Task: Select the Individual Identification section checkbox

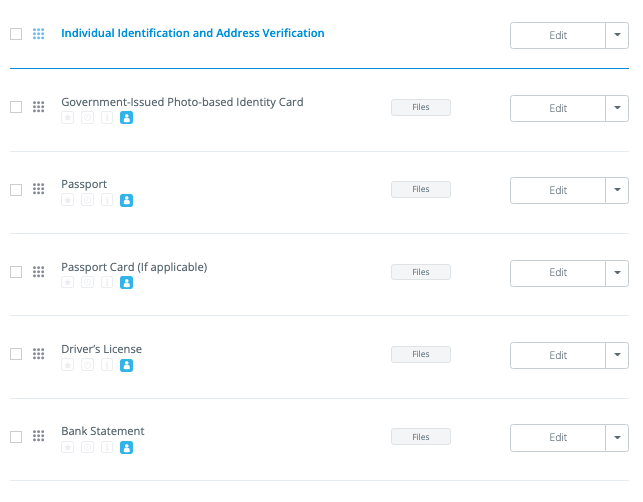Action: [x=16, y=34]
